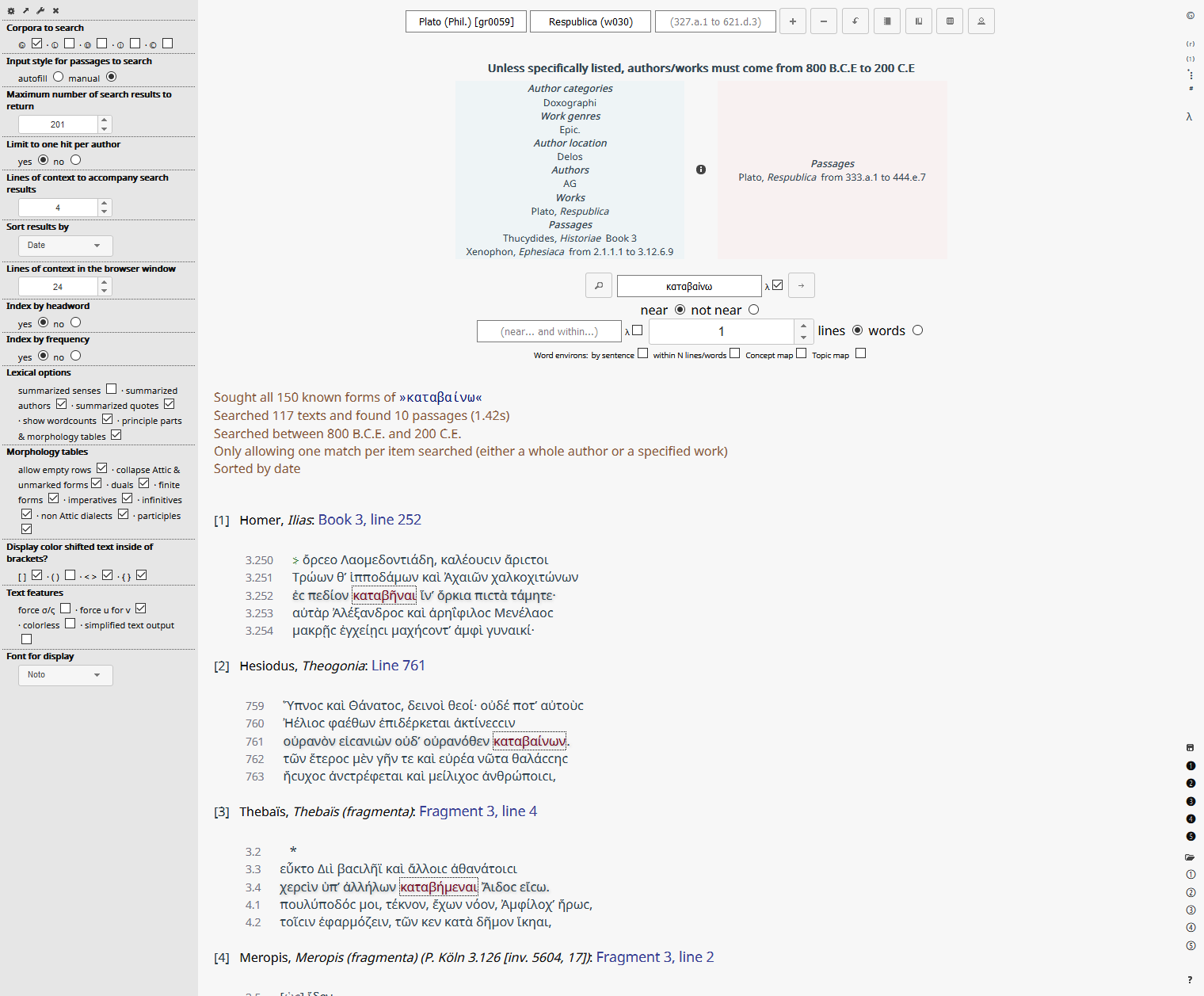Click the wrench icon in the settings panel
Screen dimensions: 1204x996
[x=40, y=11]
